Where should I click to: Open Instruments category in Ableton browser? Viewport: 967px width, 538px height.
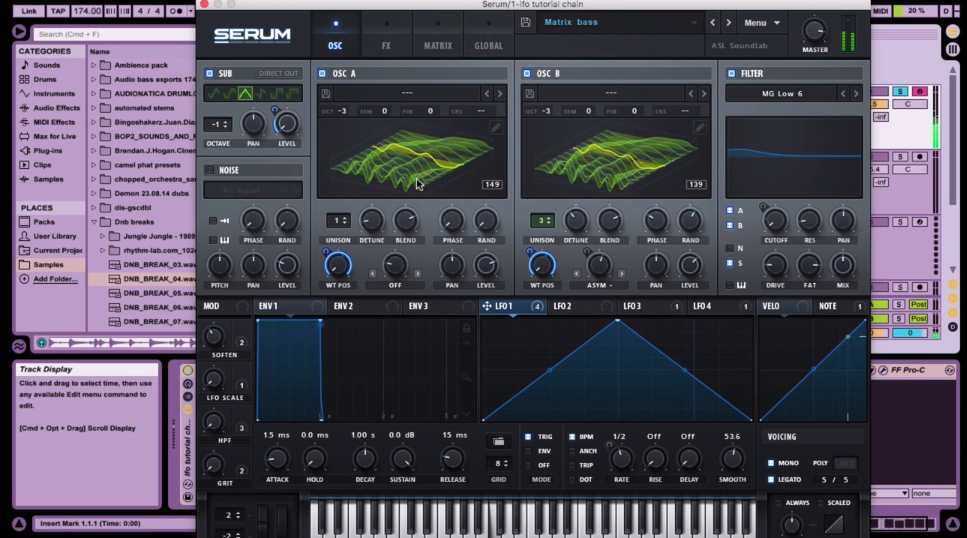[54, 93]
